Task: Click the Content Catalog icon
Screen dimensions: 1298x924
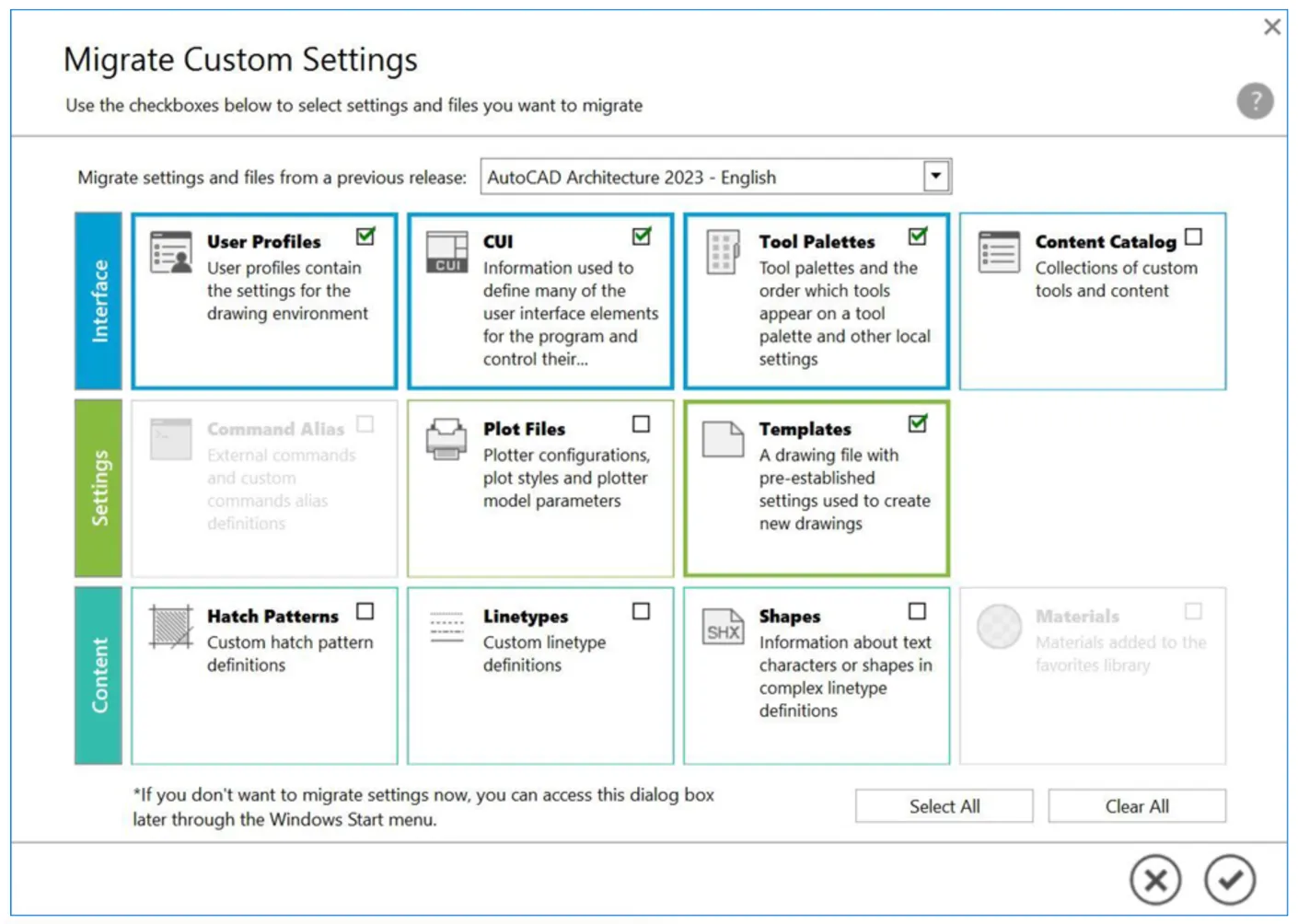Action: pos(1000,252)
